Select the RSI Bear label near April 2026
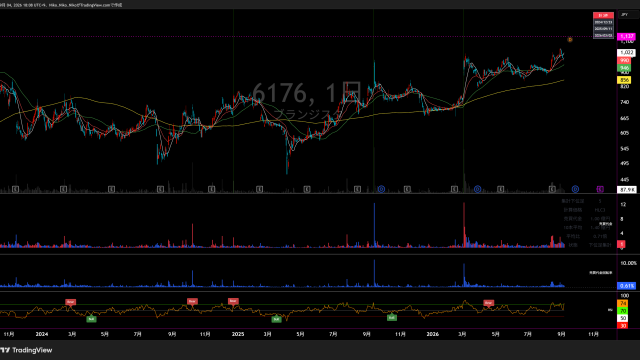 pos(488,303)
